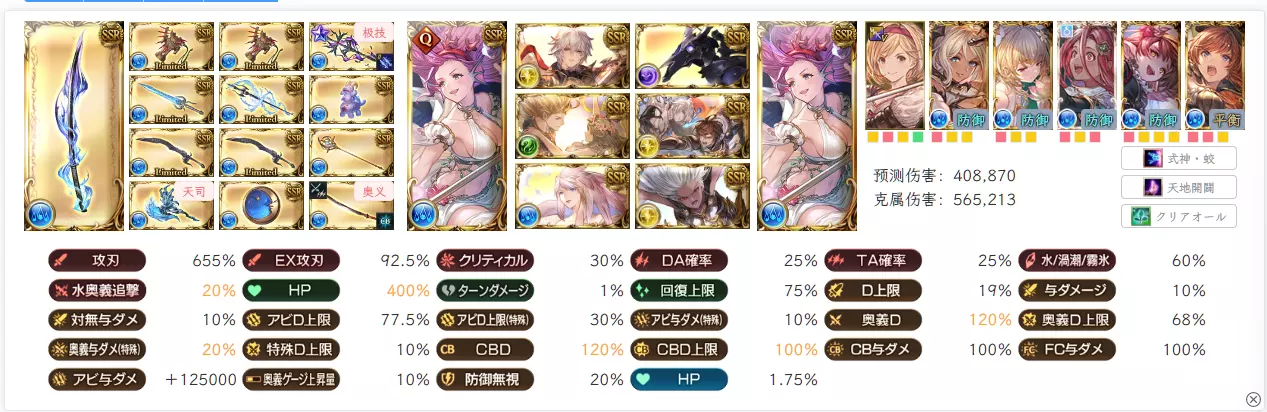Image resolution: width=1267 pixels, height=412 pixels.
Task: Click the 天地開闢 skill button
Action: [1179, 187]
